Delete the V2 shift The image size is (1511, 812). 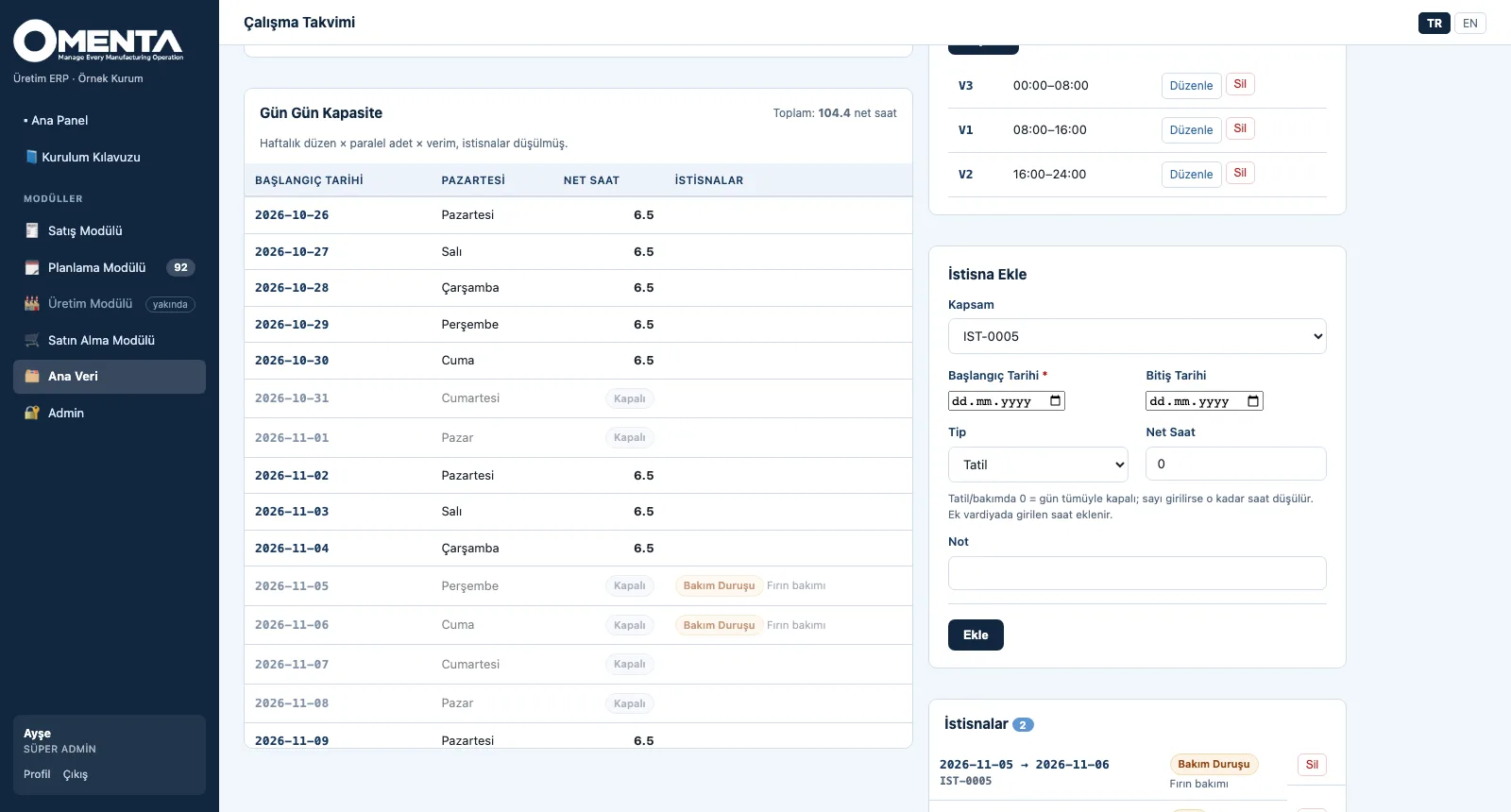(1240, 173)
